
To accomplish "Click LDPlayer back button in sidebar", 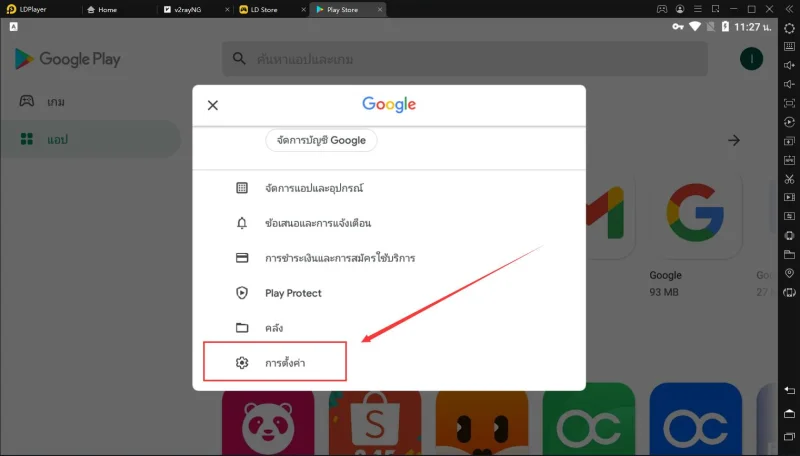I will 789,390.
